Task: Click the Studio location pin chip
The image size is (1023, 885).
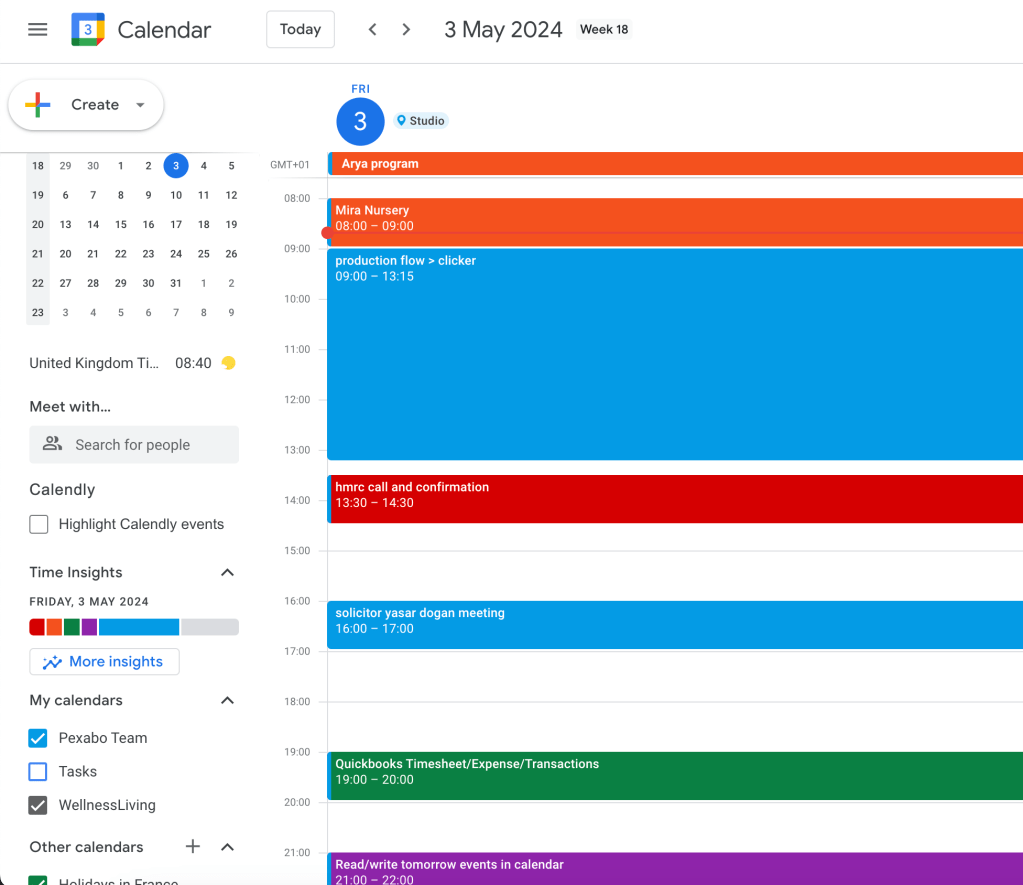Action: click(x=421, y=121)
